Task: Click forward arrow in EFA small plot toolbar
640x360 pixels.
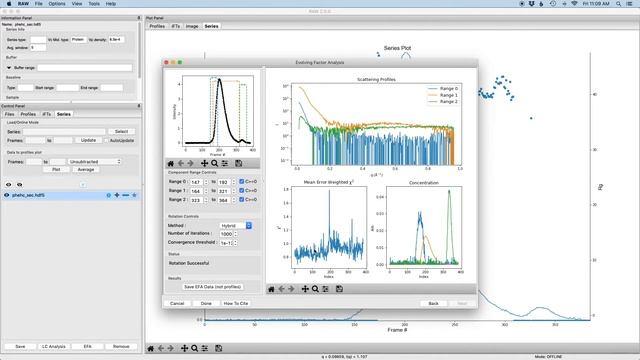Action: [x=191, y=163]
